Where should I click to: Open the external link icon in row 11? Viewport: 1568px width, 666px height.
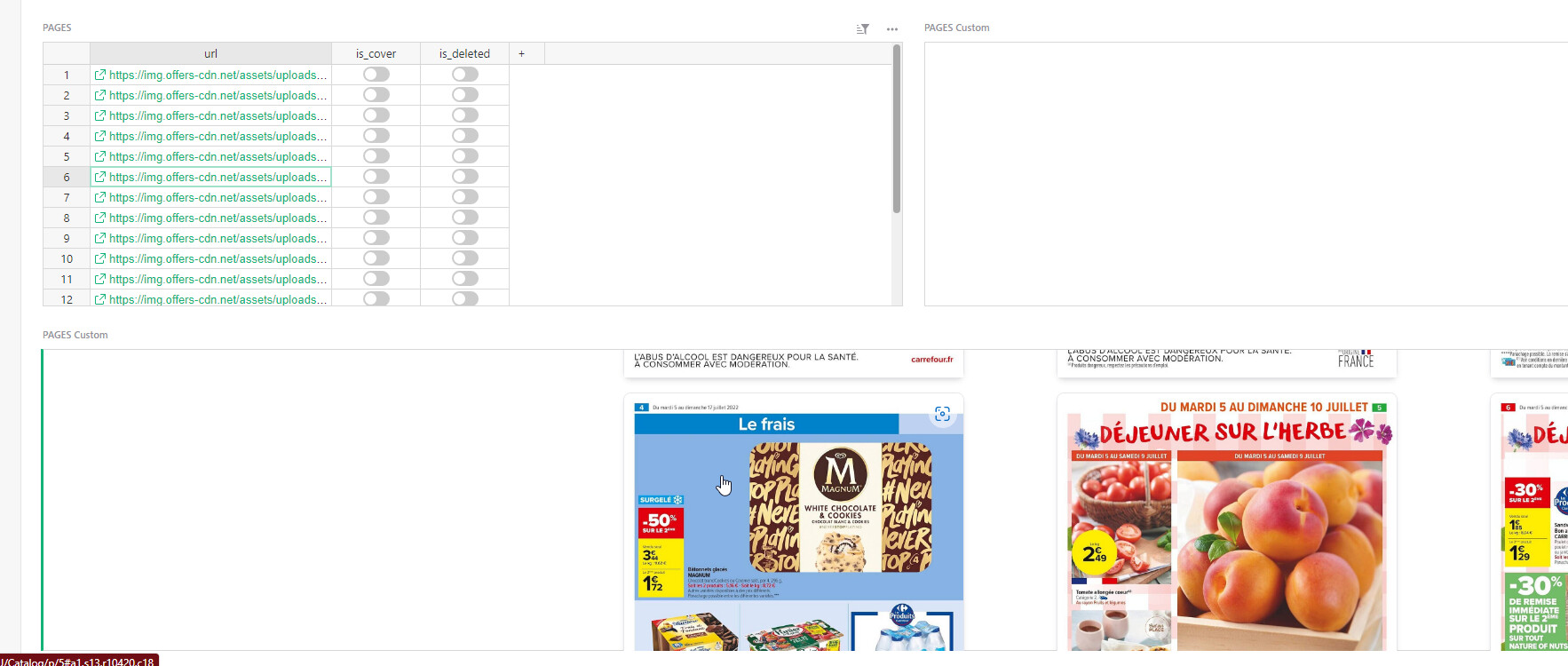pos(100,280)
